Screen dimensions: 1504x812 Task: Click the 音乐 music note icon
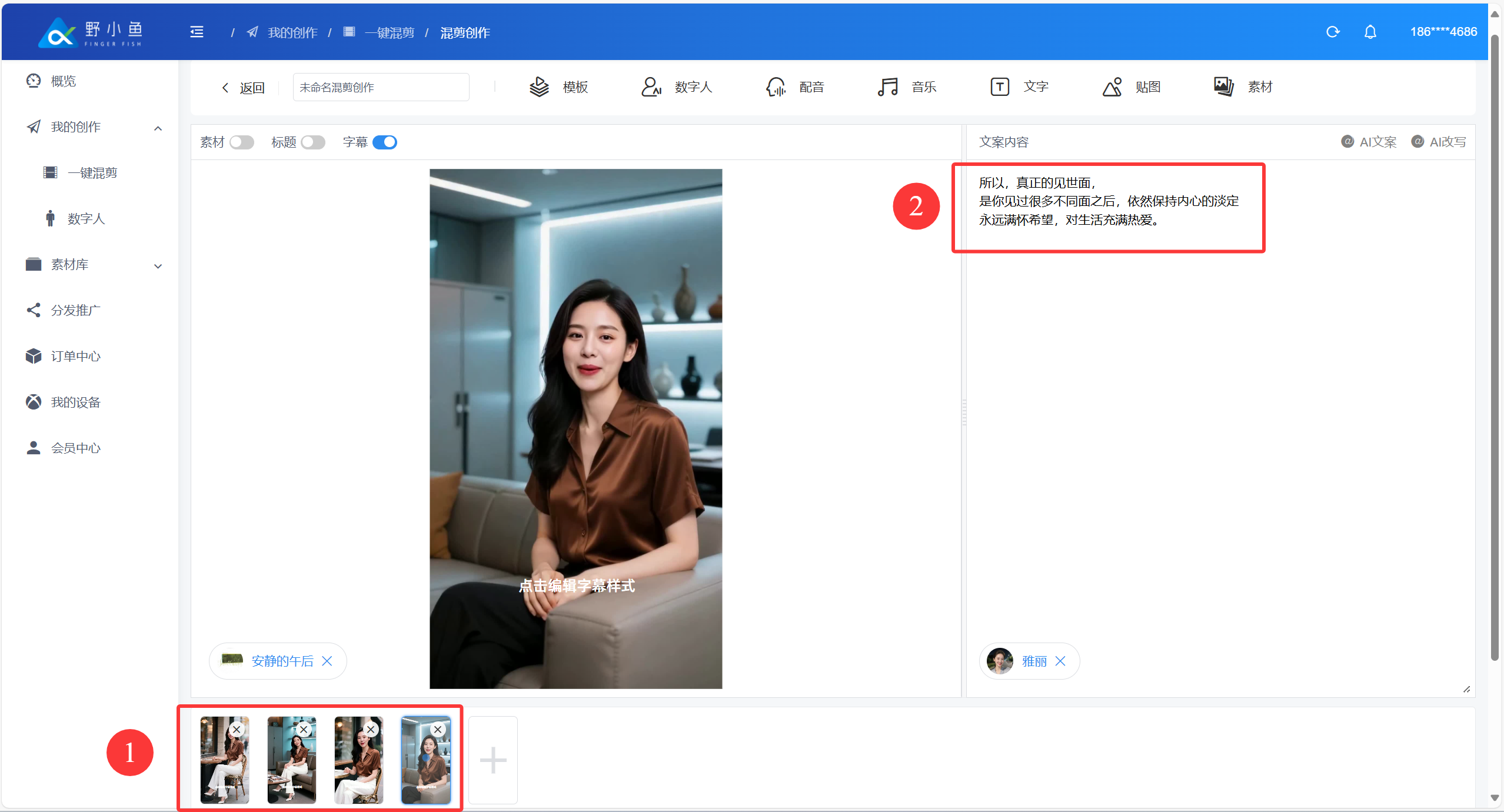pyautogui.click(x=887, y=87)
